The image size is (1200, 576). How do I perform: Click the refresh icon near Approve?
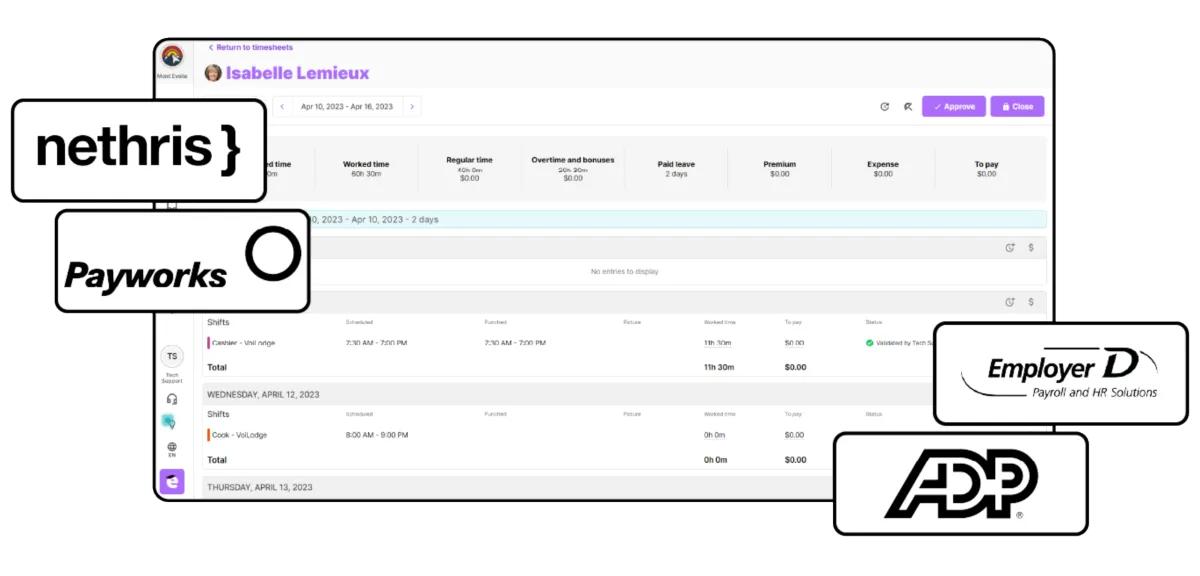click(884, 106)
